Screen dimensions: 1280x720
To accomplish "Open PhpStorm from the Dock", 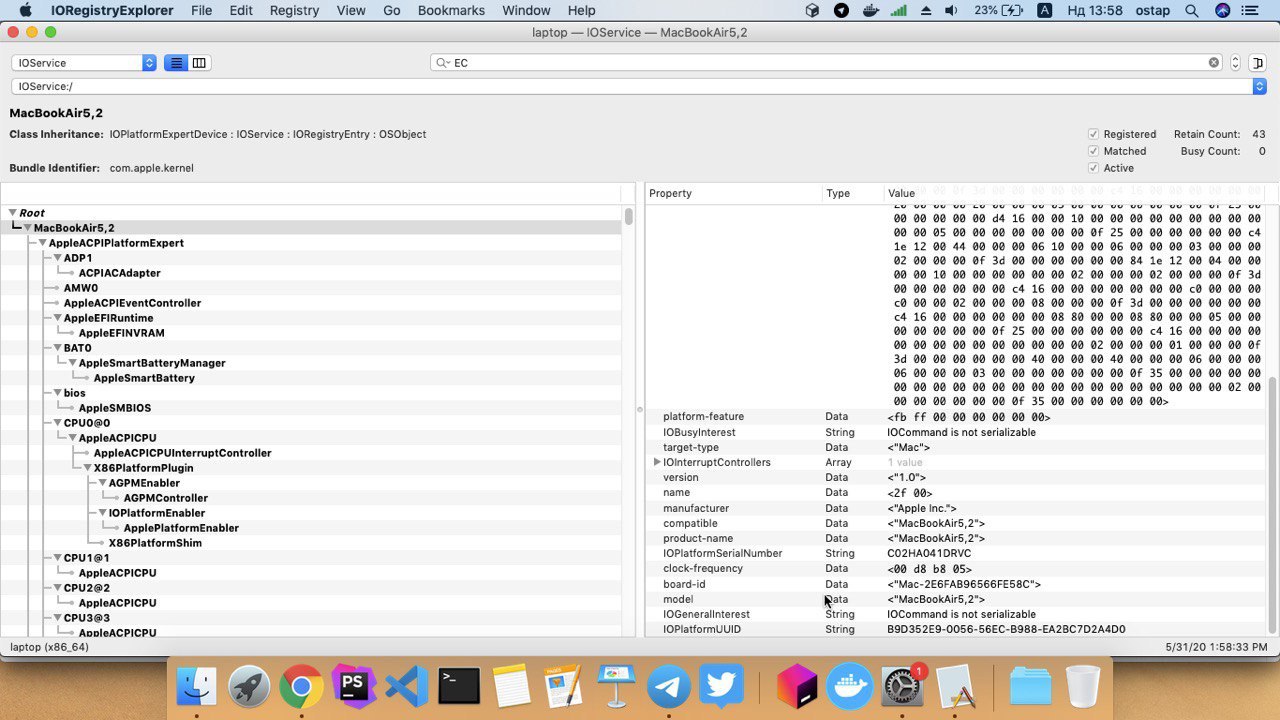I will tap(353, 686).
